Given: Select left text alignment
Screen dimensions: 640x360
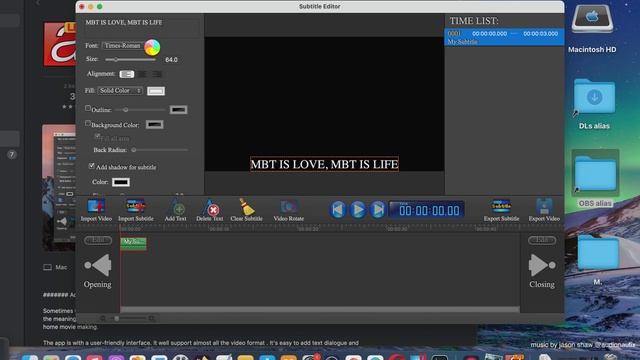Looking at the screenshot, I should (127, 74).
